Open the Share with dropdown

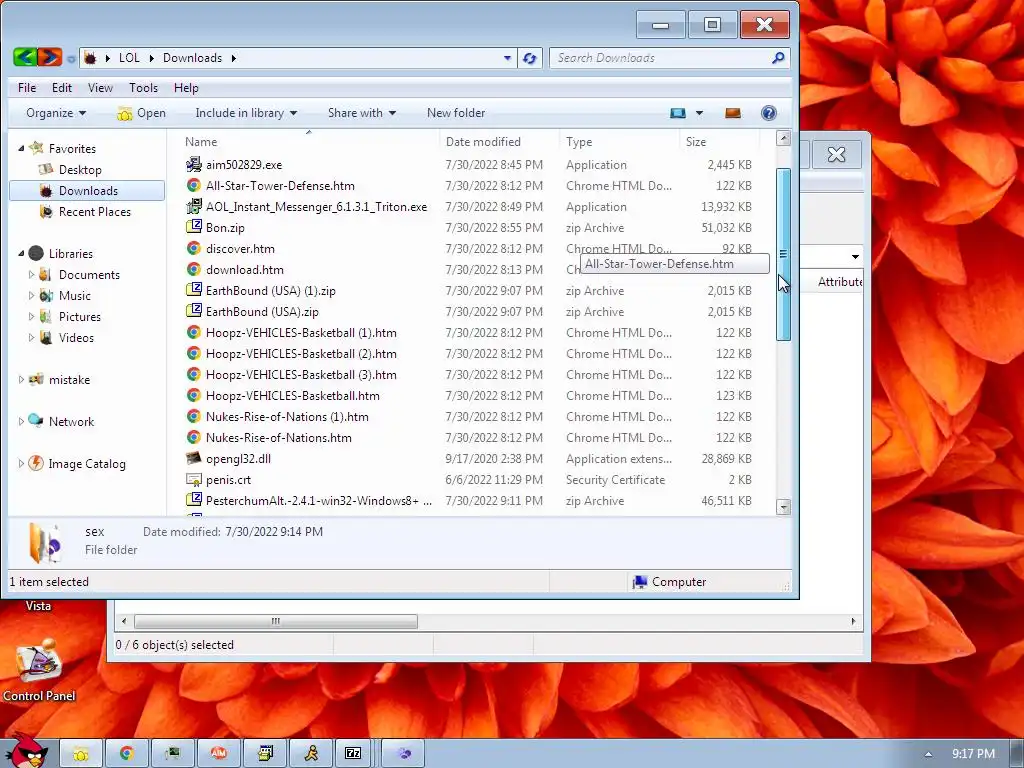(362, 113)
